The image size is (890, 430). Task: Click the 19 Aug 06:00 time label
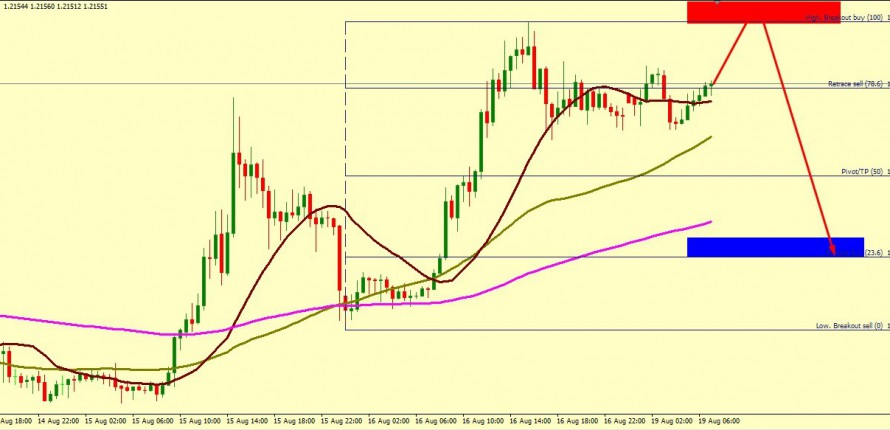pos(720,421)
